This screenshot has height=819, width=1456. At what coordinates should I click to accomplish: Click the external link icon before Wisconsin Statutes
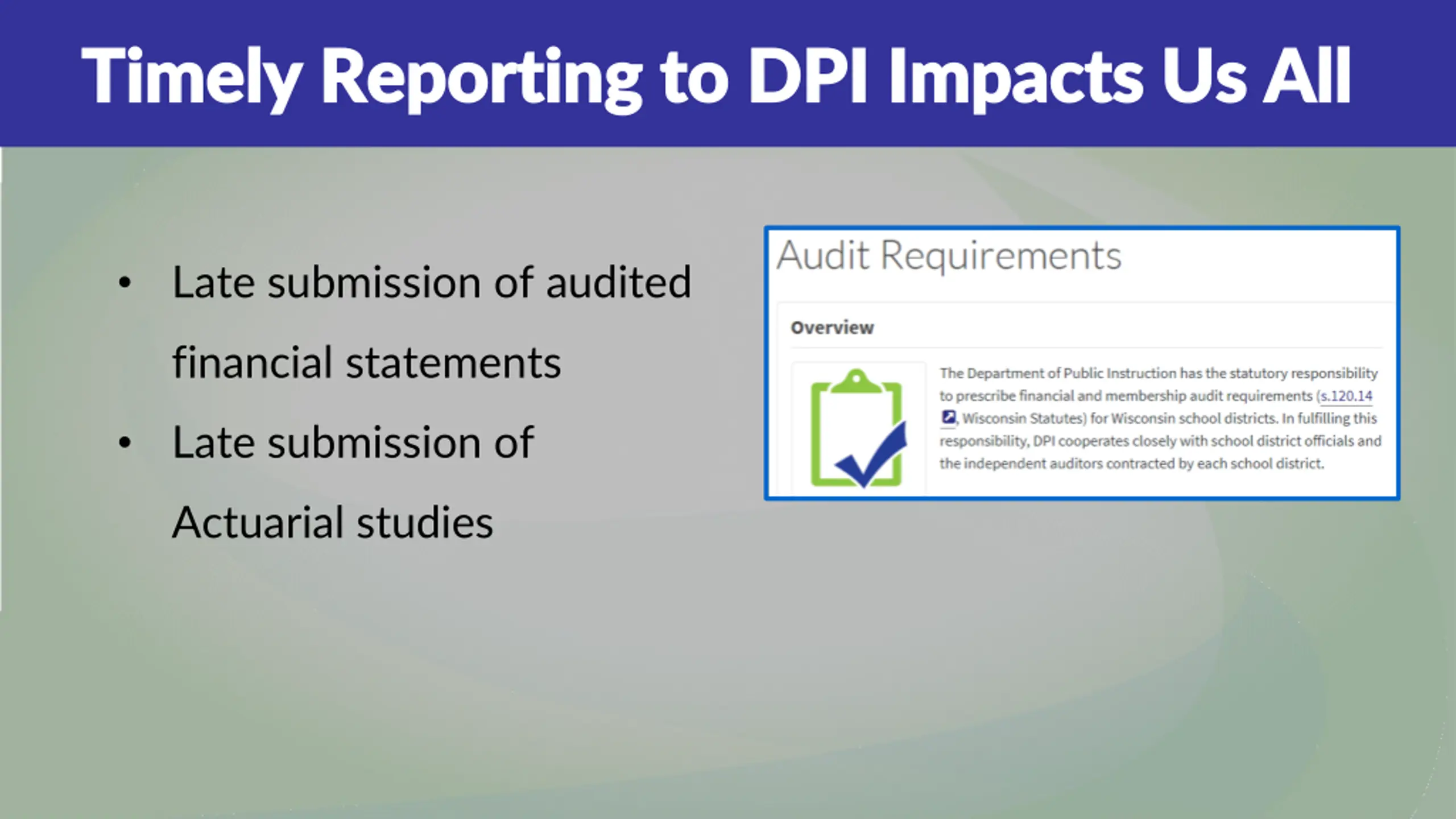tap(948, 417)
